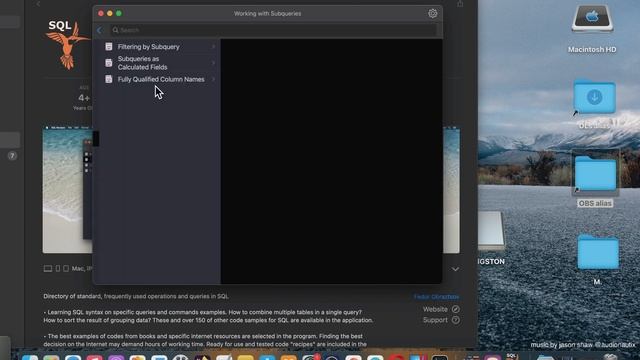Viewport: 640px width, 360px height.
Task: Open the developer name link in App Store
Action: coord(436,297)
